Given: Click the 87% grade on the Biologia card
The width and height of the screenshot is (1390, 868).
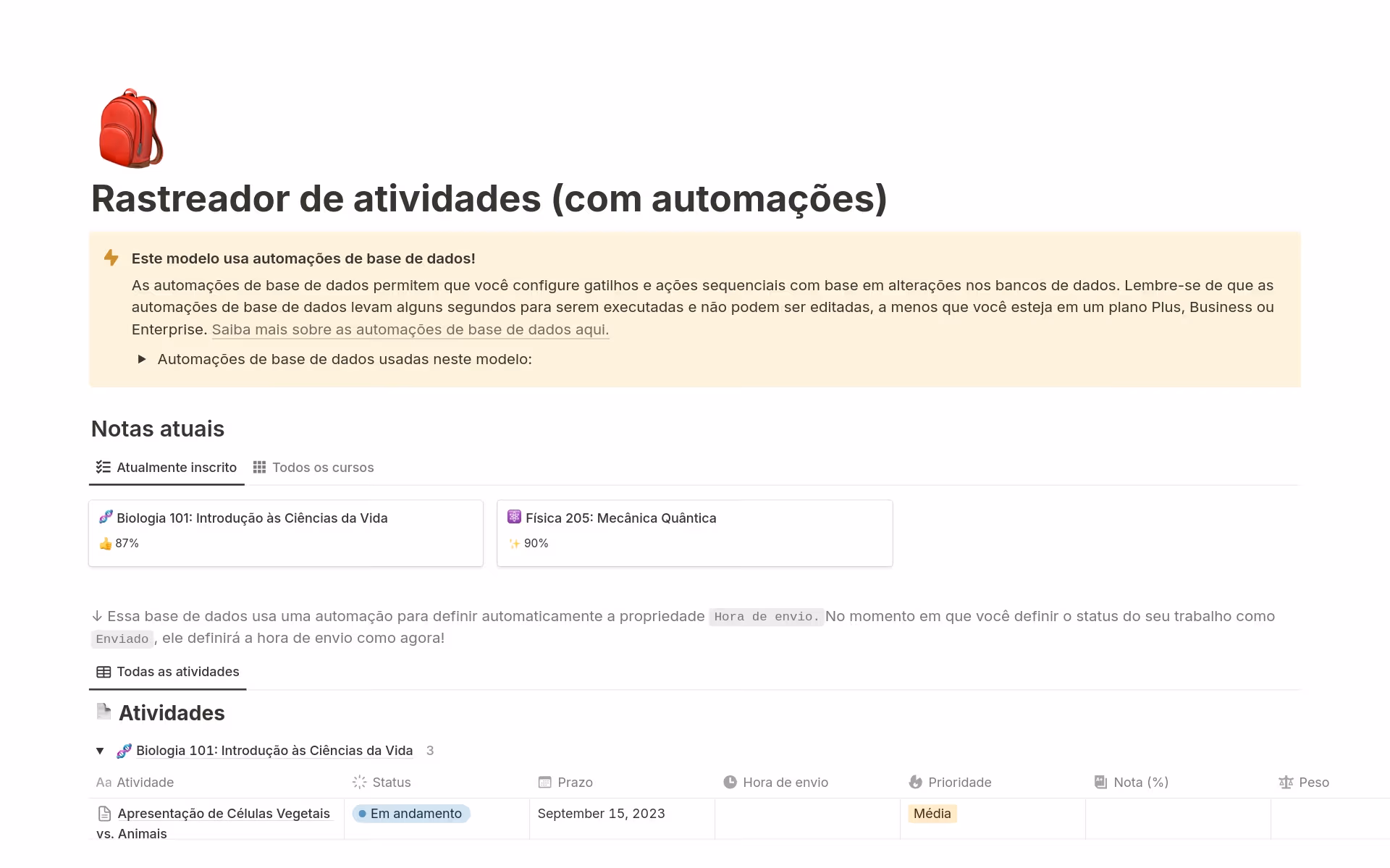Looking at the screenshot, I should tap(126, 543).
